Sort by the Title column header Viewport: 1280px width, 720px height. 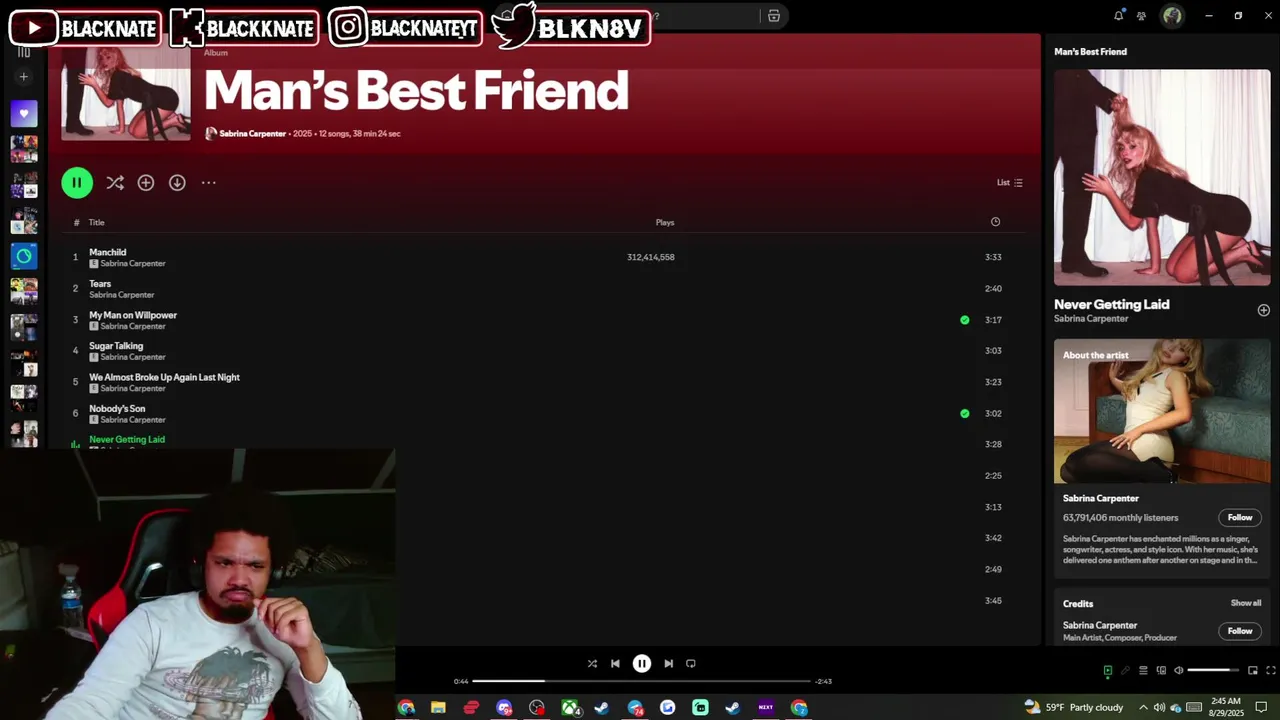pos(96,223)
